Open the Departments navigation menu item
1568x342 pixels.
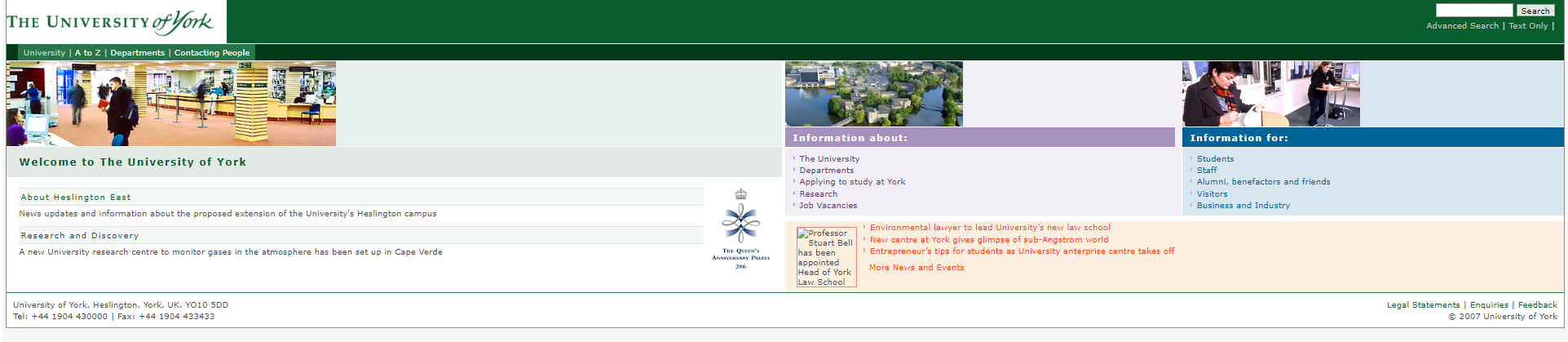point(137,53)
